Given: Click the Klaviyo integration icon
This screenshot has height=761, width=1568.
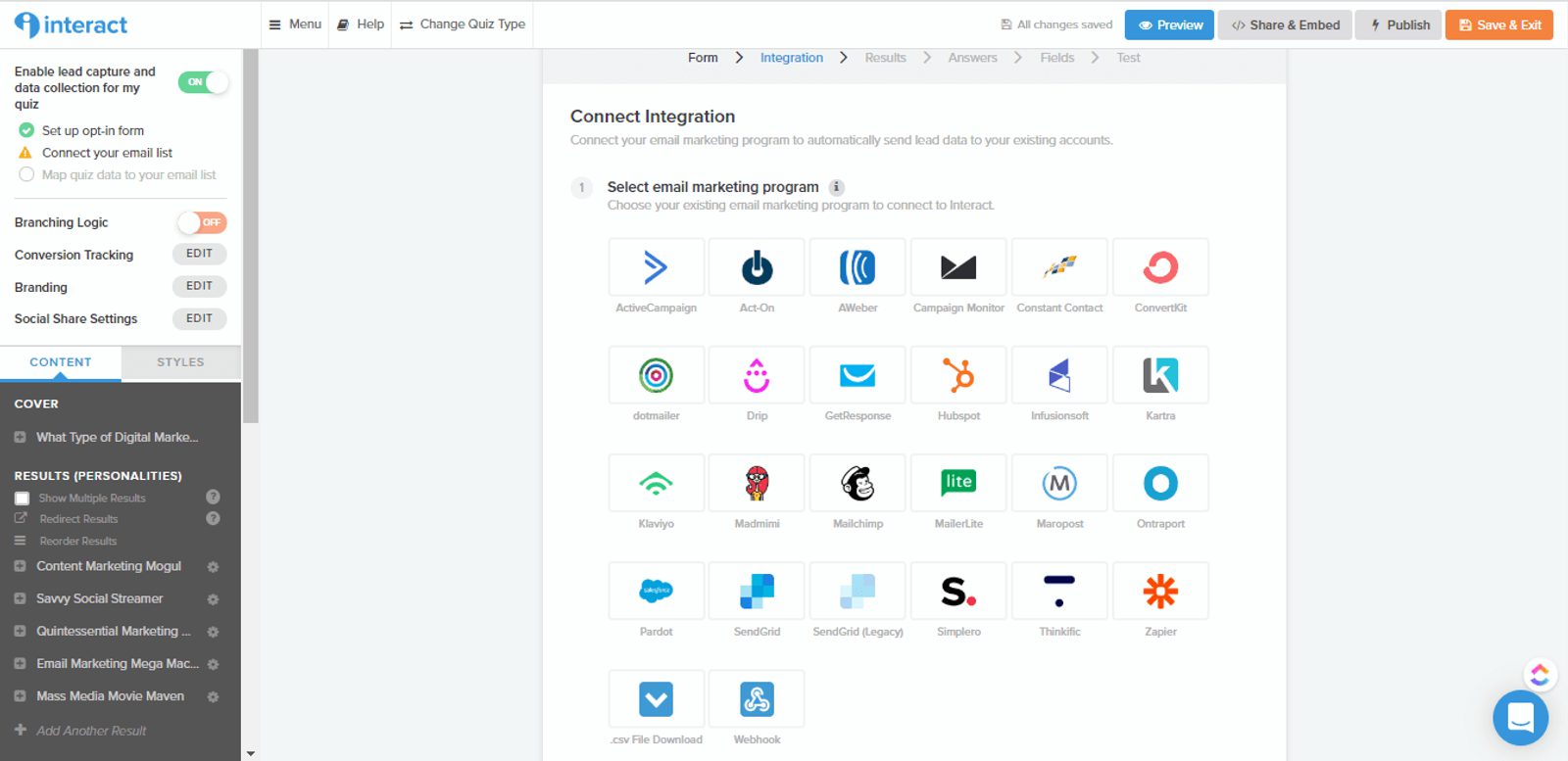Looking at the screenshot, I should [656, 483].
